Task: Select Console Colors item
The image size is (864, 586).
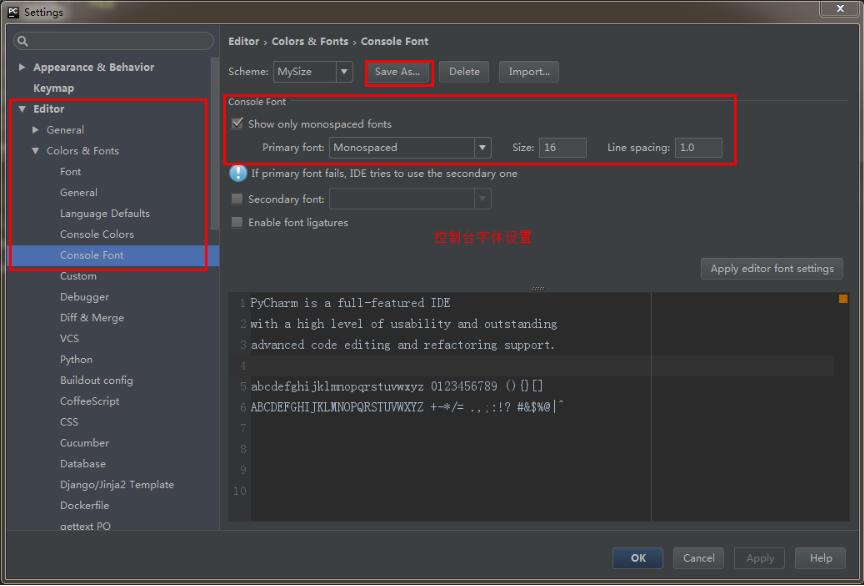Action: coord(97,234)
